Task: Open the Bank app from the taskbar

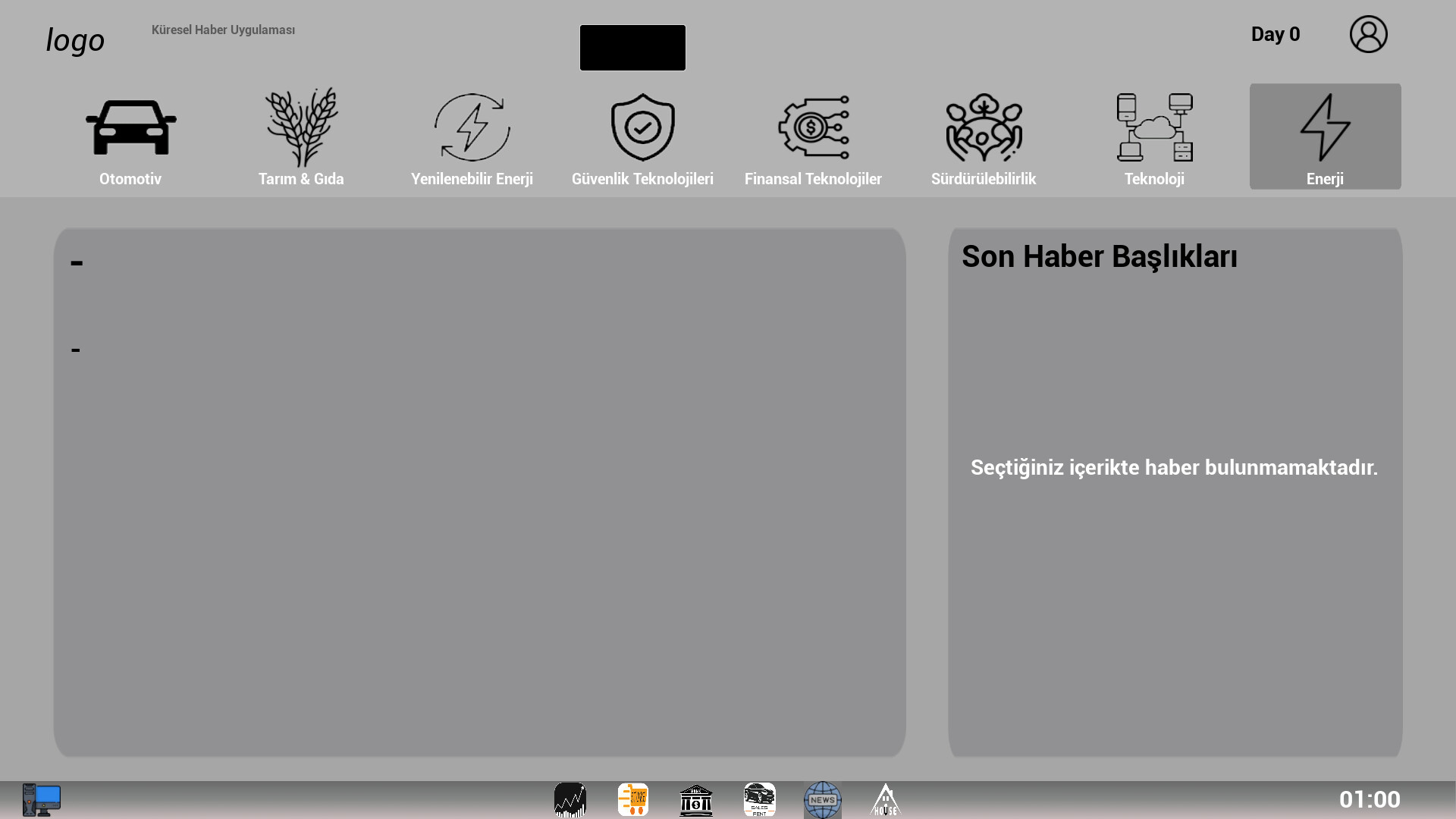Action: click(696, 799)
